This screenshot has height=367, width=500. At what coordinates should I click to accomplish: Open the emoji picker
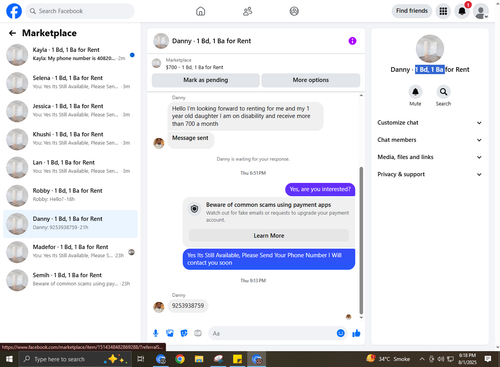[x=340, y=333]
